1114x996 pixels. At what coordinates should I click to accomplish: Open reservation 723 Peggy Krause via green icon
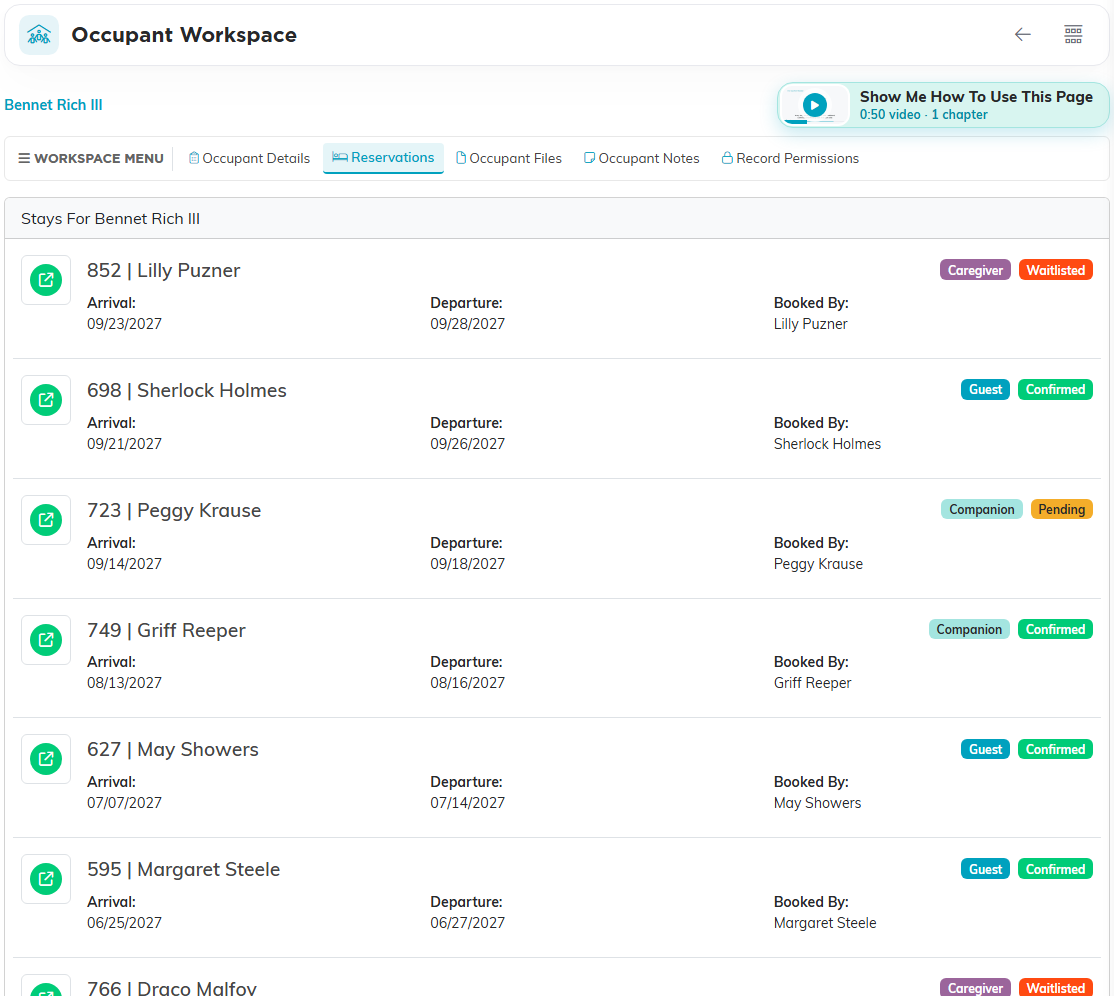click(x=46, y=520)
